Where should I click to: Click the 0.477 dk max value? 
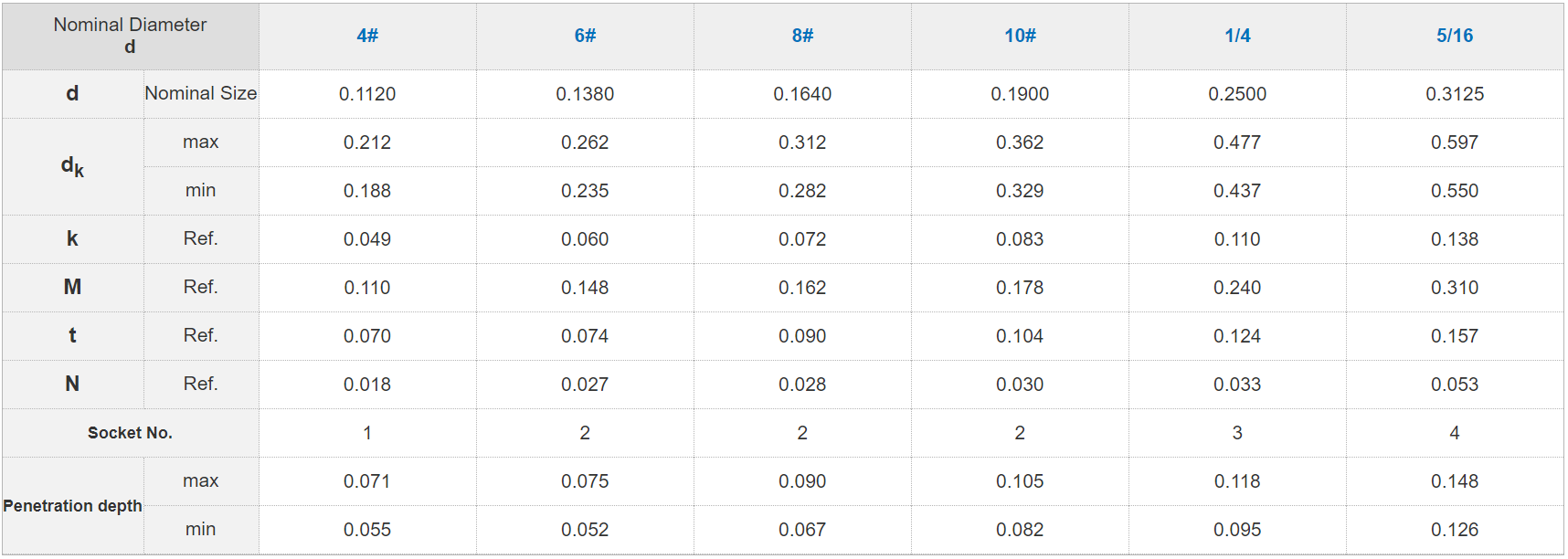pos(1237,142)
